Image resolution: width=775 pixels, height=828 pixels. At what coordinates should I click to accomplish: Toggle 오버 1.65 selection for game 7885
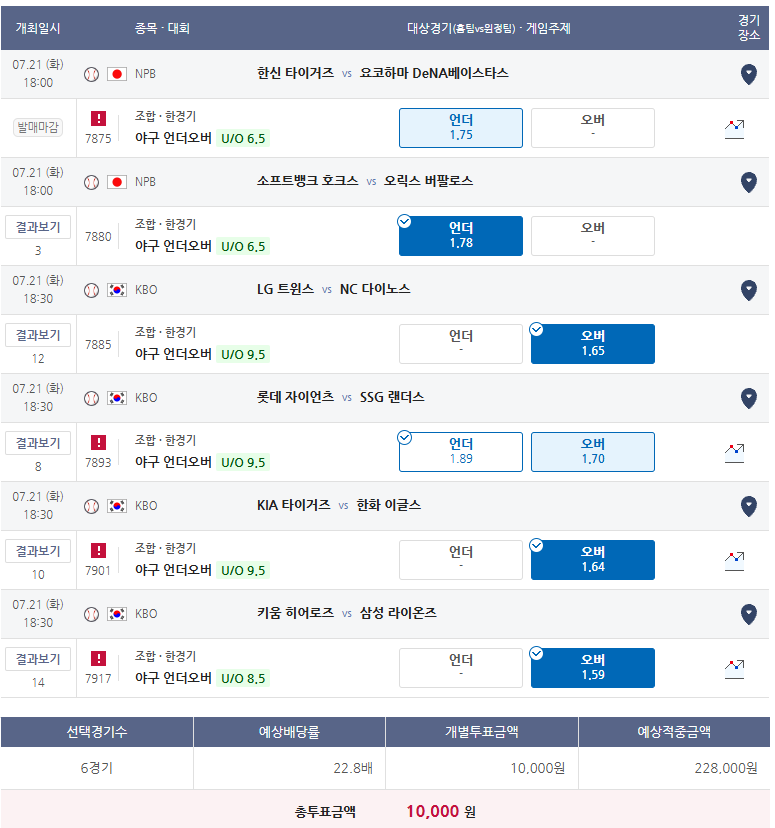coord(593,344)
